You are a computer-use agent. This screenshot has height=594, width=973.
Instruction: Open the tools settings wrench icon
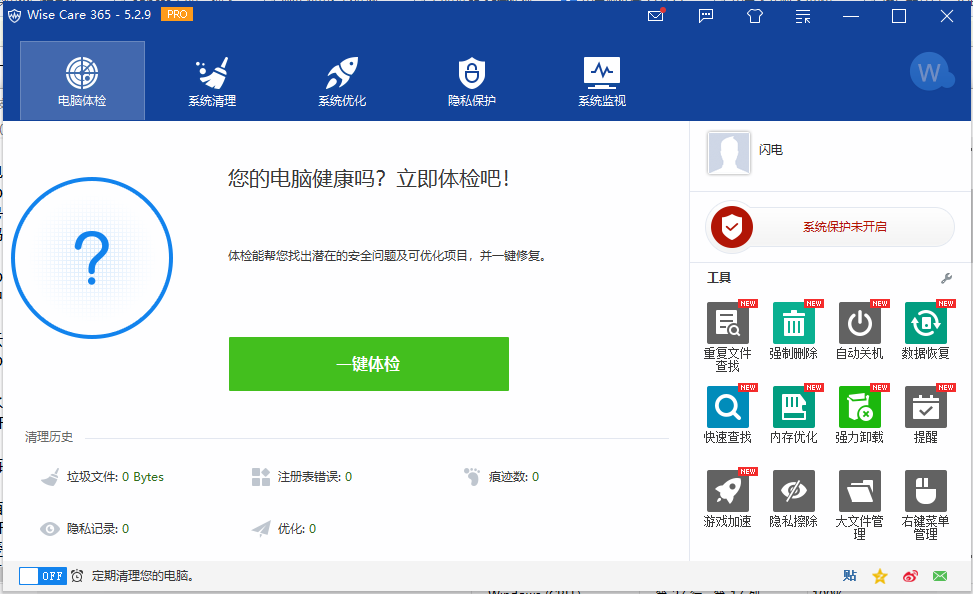coord(946,278)
